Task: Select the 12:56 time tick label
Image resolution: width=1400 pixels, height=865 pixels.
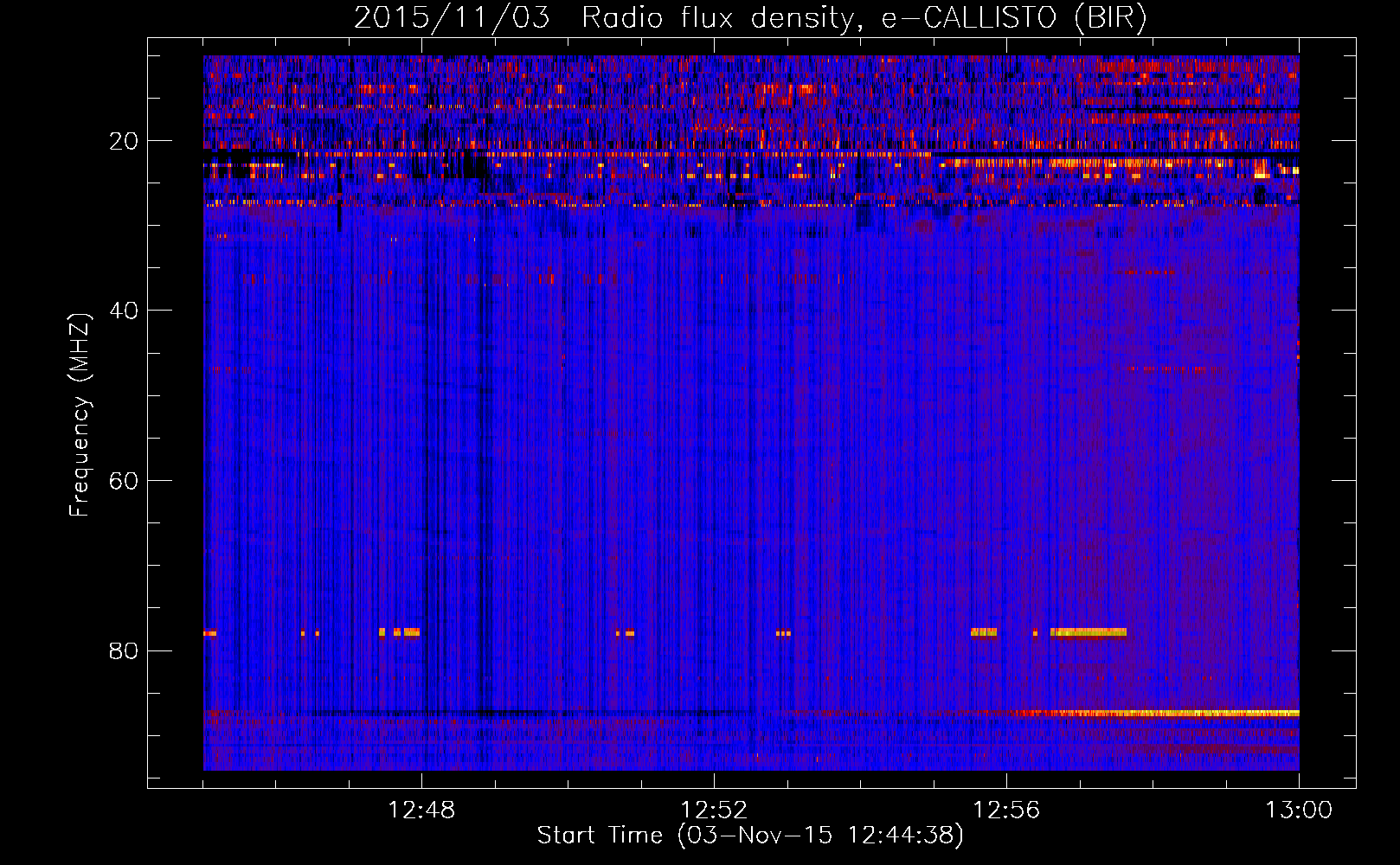Action: pos(1006,811)
